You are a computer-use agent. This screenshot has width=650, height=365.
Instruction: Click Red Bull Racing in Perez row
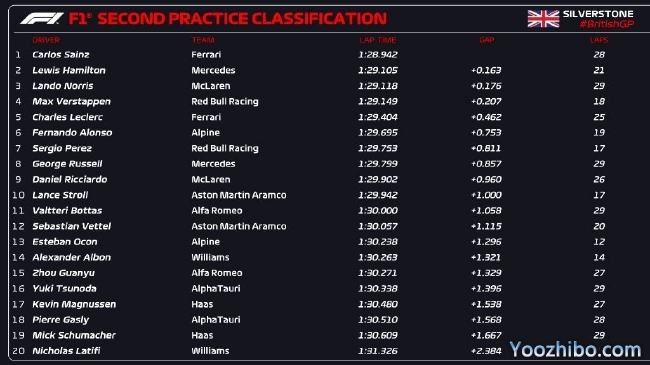click(x=225, y=148)
